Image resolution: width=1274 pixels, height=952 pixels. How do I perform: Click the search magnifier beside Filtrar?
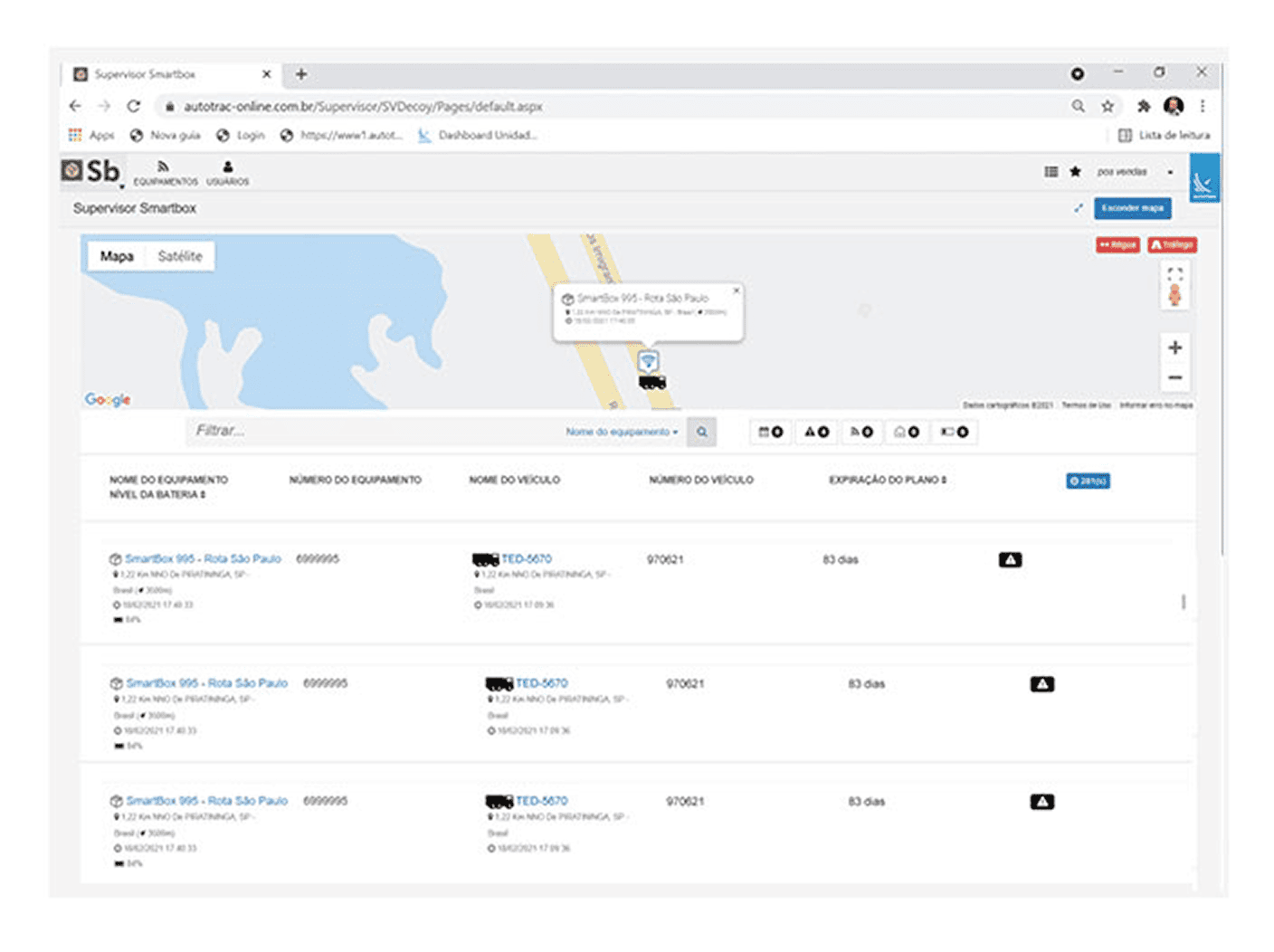(701, 433)
